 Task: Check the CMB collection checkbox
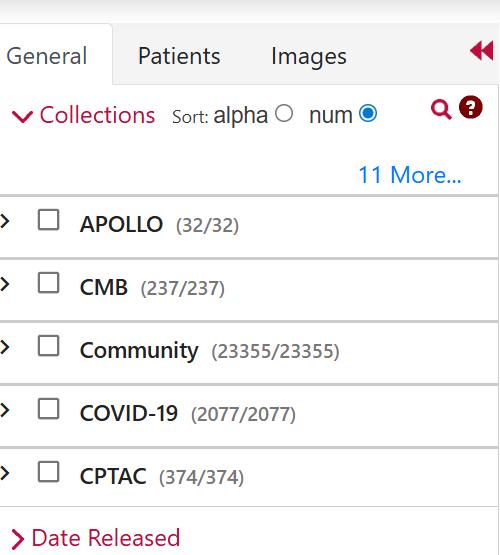coord(48,283)
